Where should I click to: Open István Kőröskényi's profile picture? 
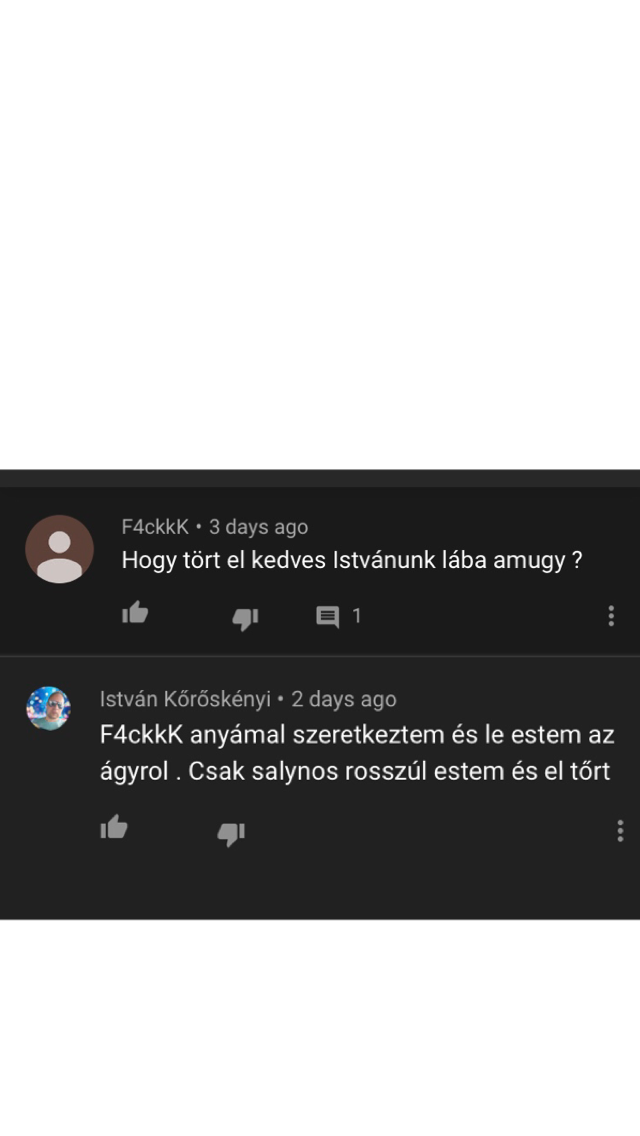(49, 708)
